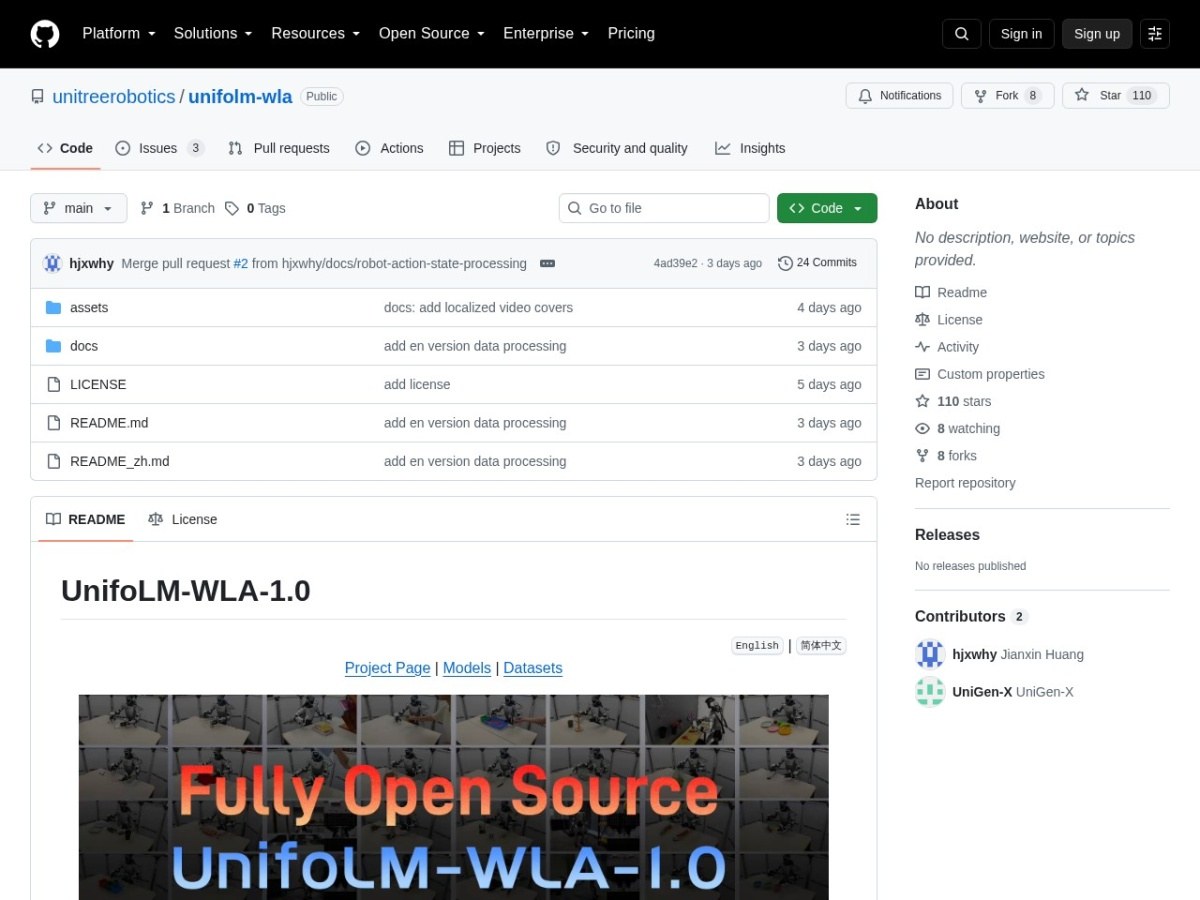Click the ellipsis commit details icon
Viewport: 1200px width, 900px height.
coord(547,263)
